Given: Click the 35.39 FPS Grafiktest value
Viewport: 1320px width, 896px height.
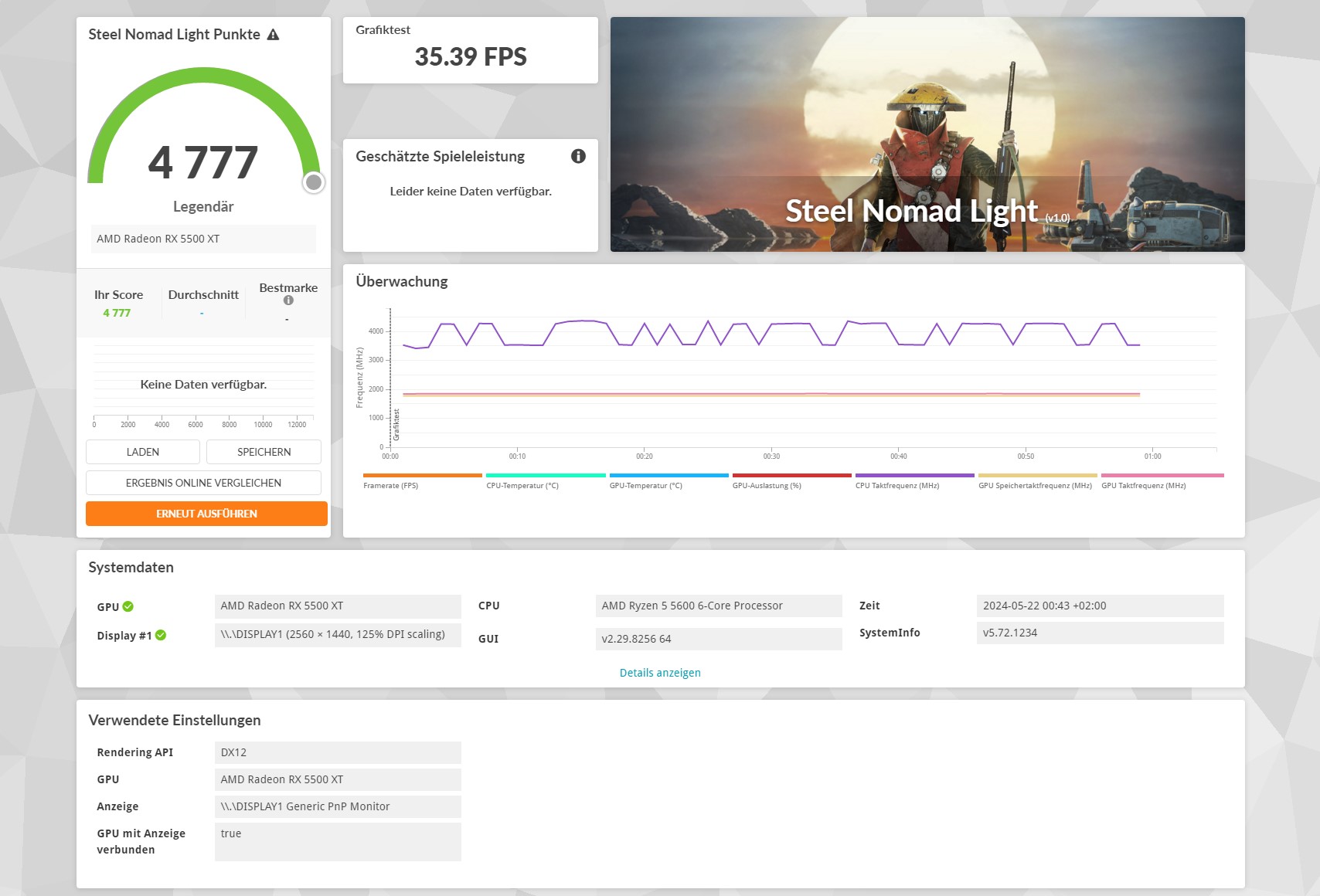Looking at the screenshot, I should tap(471, 56).
